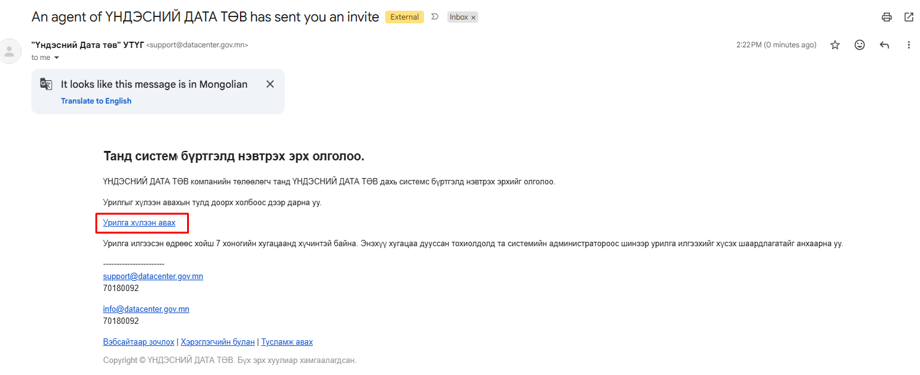The width and height of the screenshot is (920, 375).
Task: Click the Copyright footer text
Action: tap(229, 360)
